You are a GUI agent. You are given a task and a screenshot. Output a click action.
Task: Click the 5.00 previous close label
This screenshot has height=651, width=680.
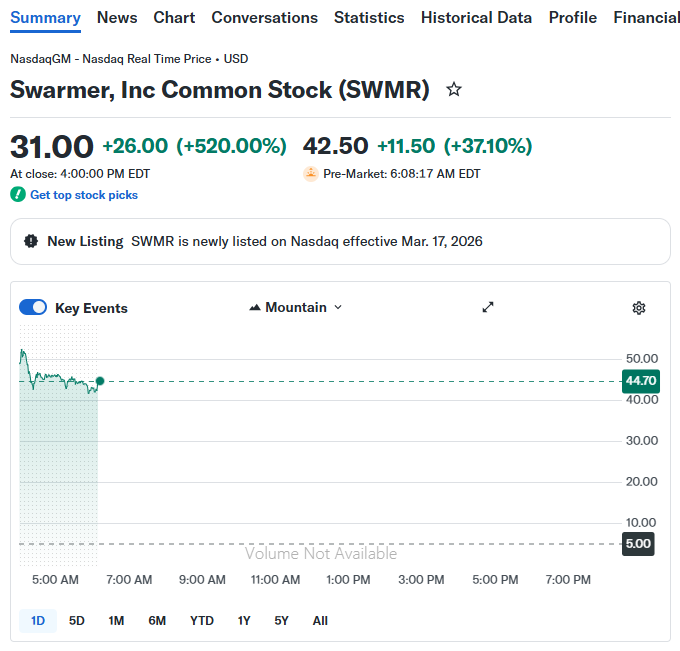(x=638, y=544)
